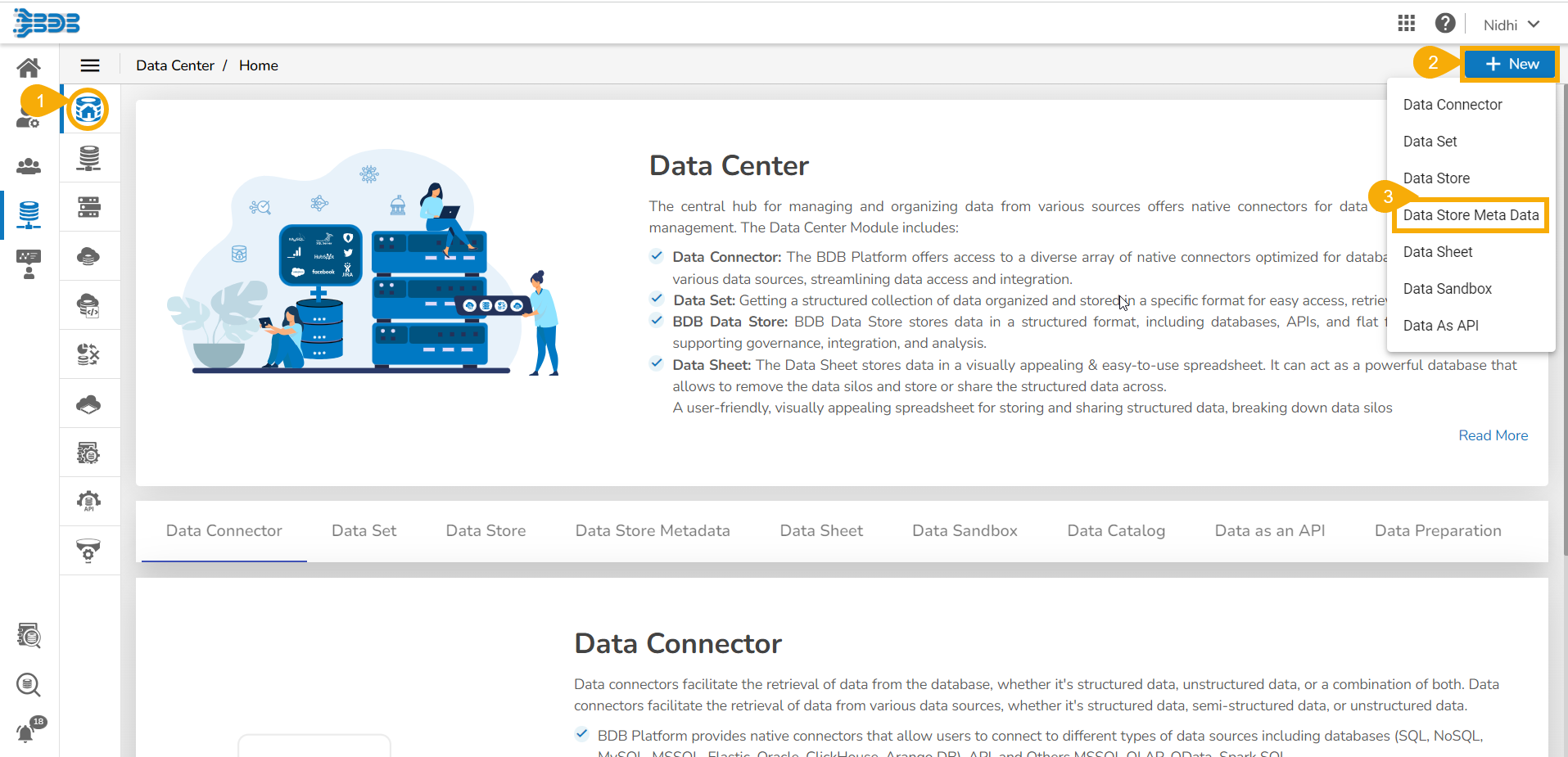The image size is (1568, 757).
Task: Open the cloud database with code icon
Action: coord(88,305)
